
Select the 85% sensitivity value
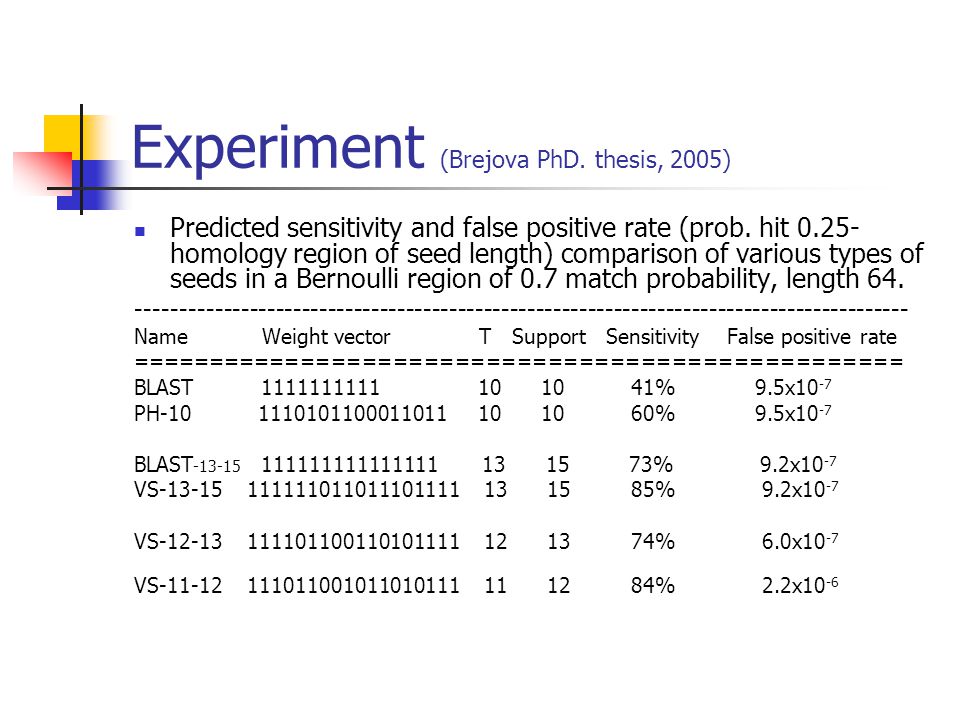click(653, 490)
